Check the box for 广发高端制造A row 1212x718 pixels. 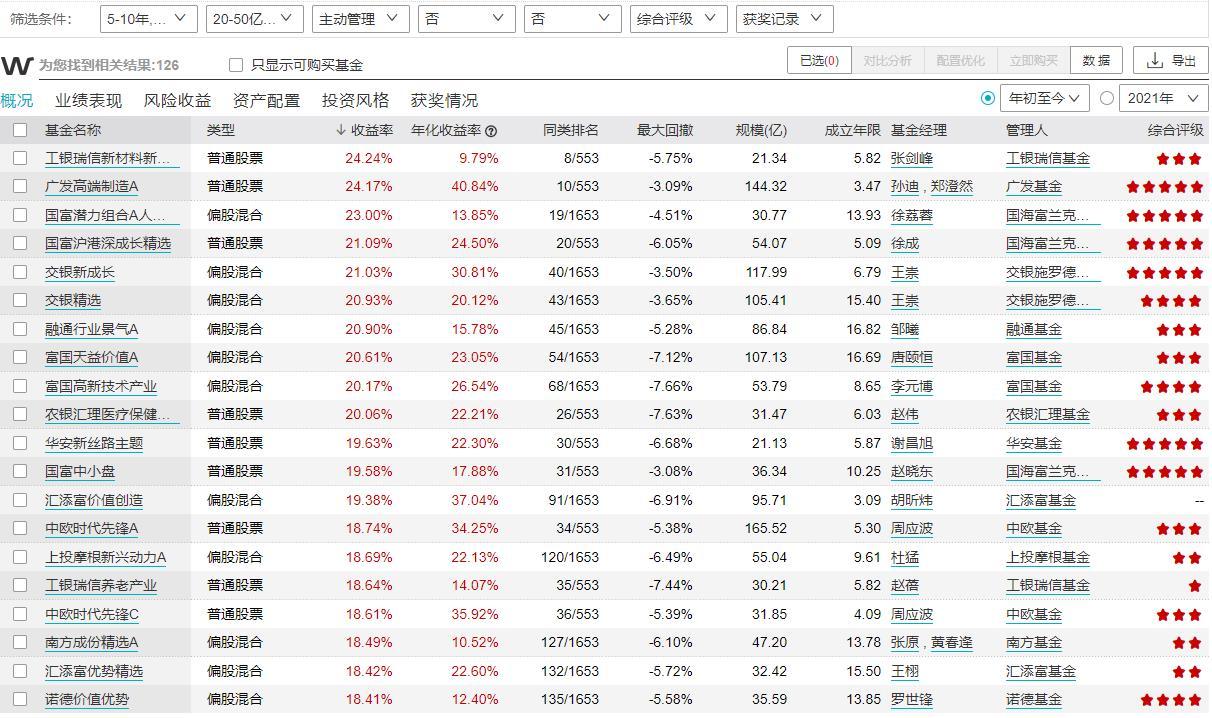(x=20, y=186)
